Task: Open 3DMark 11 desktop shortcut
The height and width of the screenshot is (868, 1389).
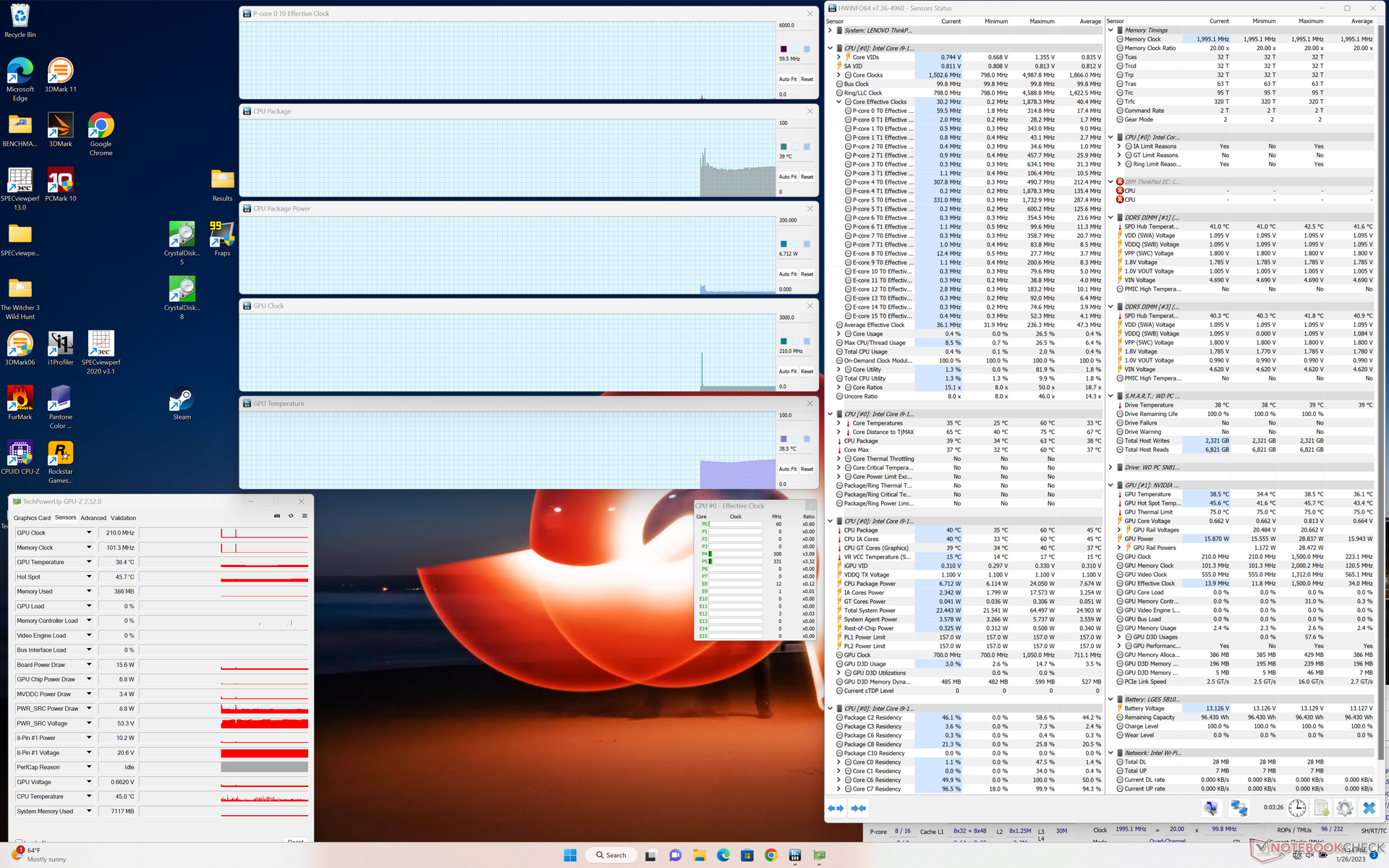Action: coord(61,76)
